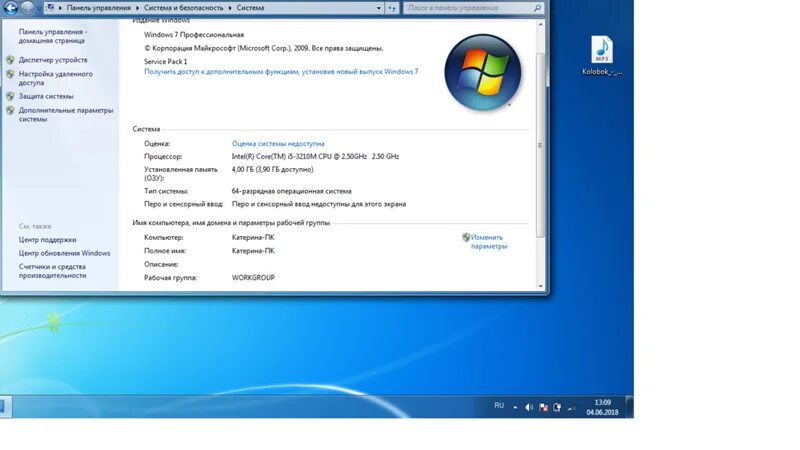Viewport: 800px width, 450px height.
Task: Click the vertical scrollbar thumb
Action: pyautogui.click(x=541, y=145)
